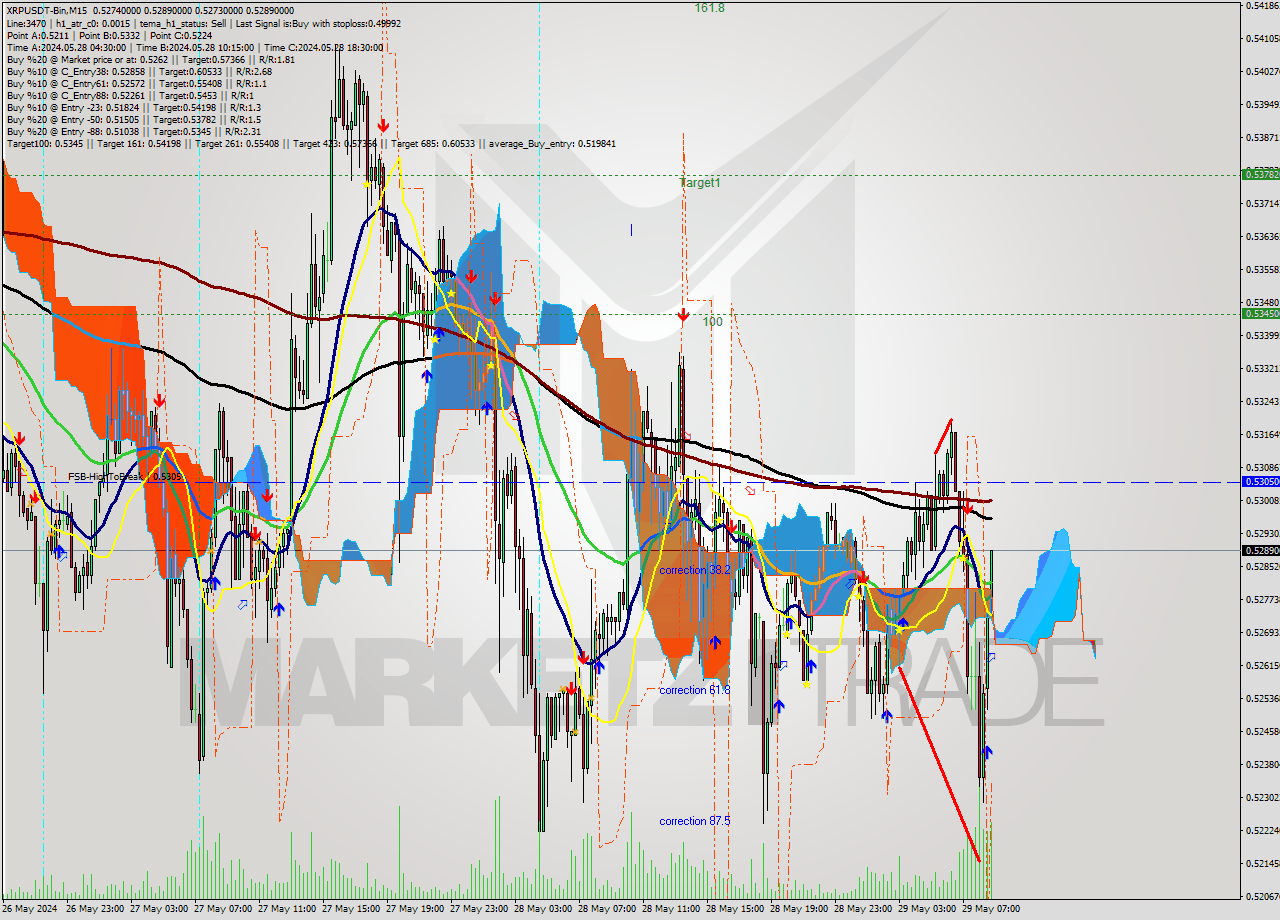Click the '29 May 03:00' time label
This screenshot has width=1280, height=920.
coord(927,909)
